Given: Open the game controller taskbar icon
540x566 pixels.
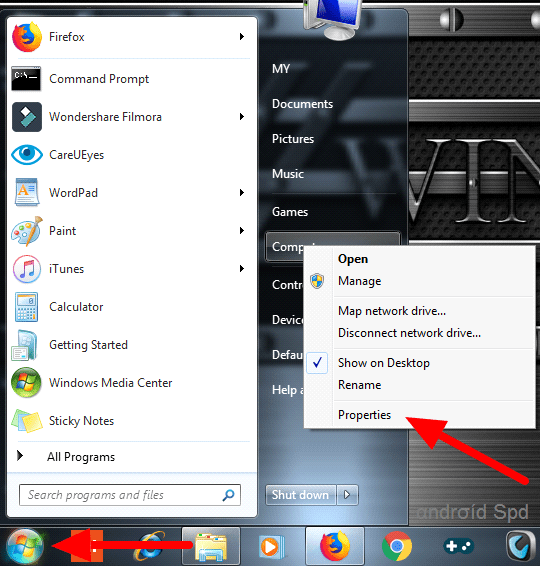Looking at the screenshot, I should pyautogui.click(x=458, y=546).
